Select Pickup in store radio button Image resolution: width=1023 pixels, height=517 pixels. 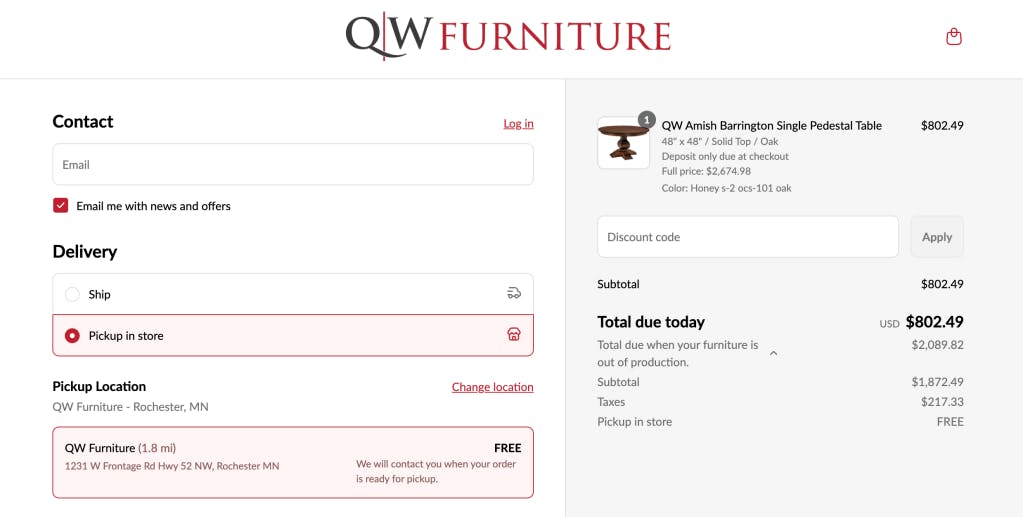click(x=72, y=336)
